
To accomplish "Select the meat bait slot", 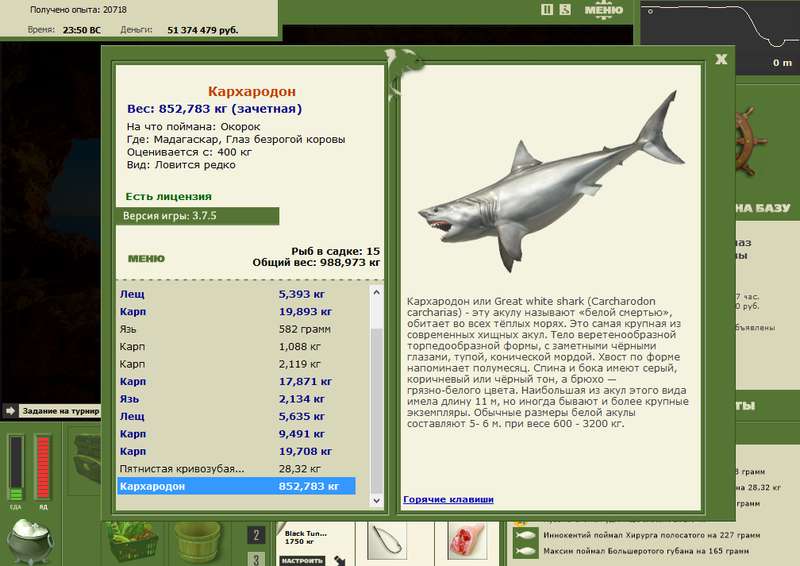I will 467,542.
